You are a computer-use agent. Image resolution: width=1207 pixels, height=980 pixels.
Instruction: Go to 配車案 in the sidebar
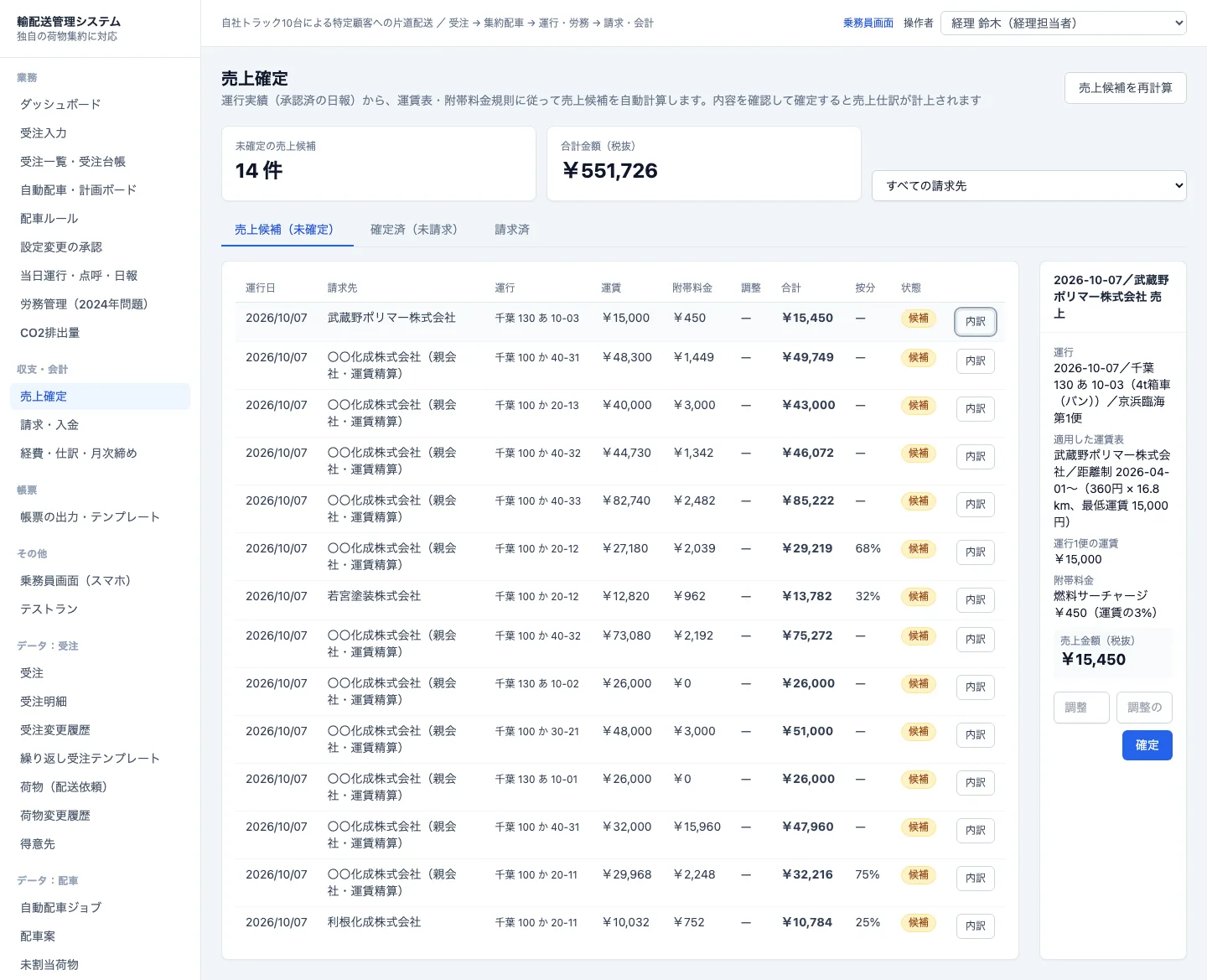click(x=101, y=936)
